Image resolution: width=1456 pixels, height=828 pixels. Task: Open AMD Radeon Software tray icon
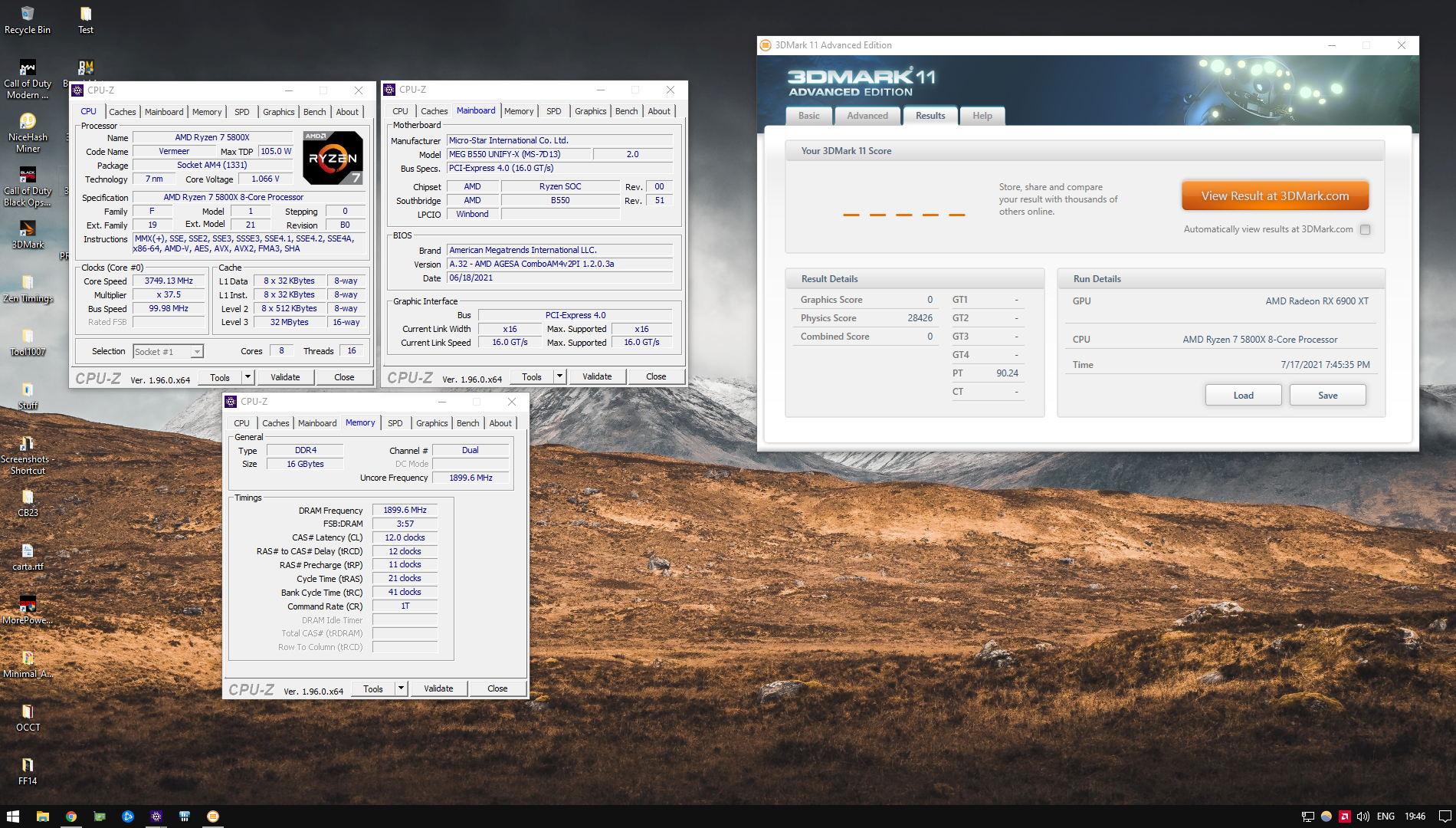(x=1345, y=816)
